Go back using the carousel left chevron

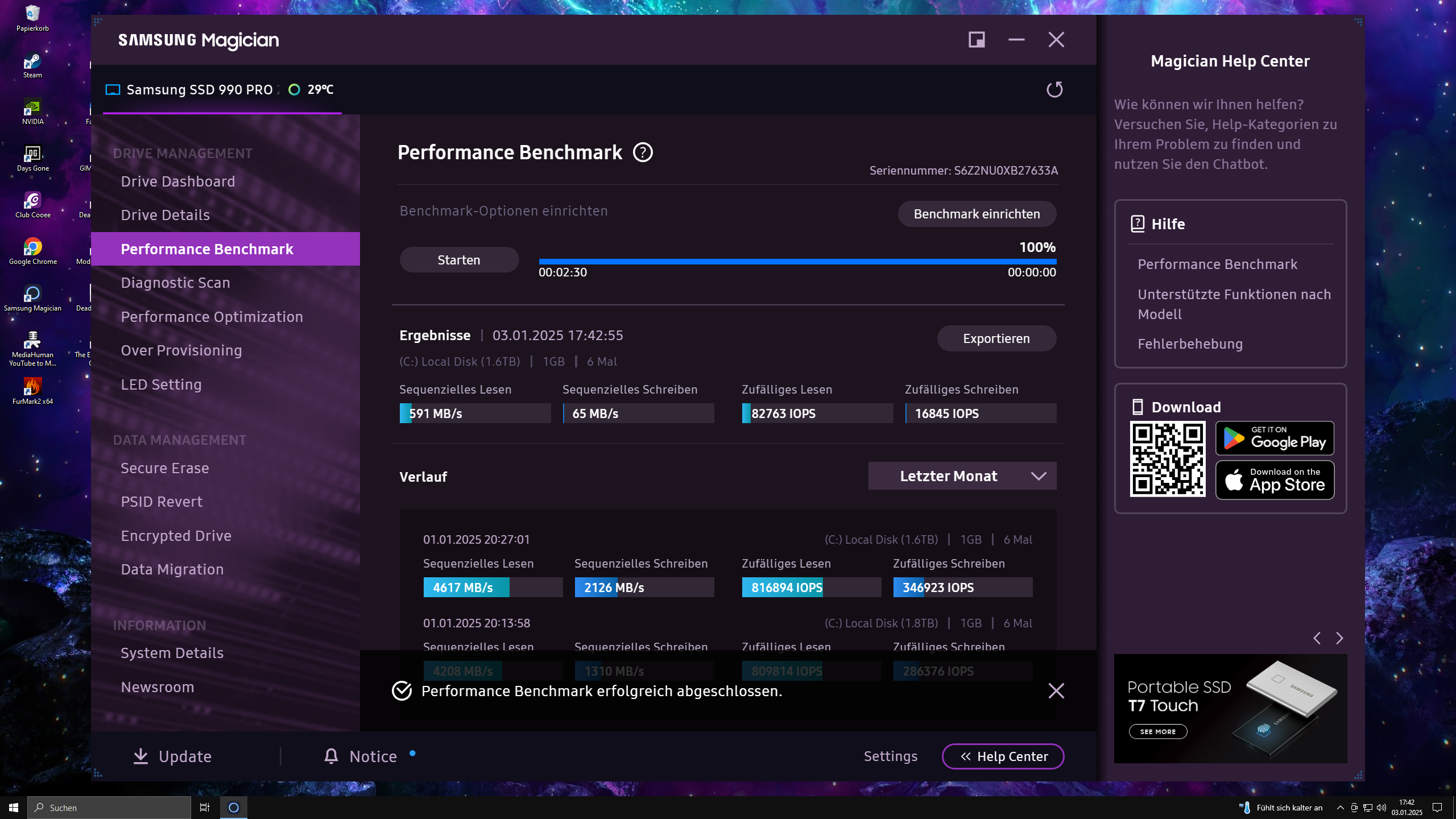pos(1317,638)
